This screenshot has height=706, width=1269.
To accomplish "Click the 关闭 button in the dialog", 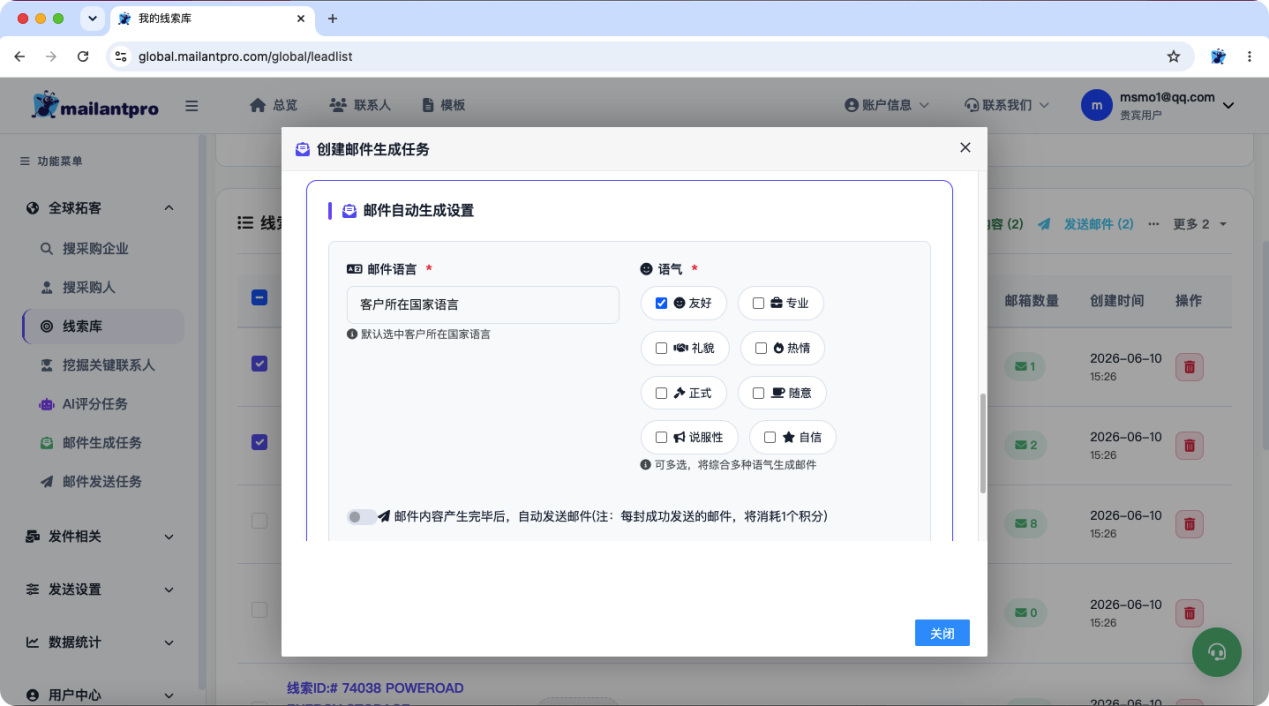I will click(942, 633).
